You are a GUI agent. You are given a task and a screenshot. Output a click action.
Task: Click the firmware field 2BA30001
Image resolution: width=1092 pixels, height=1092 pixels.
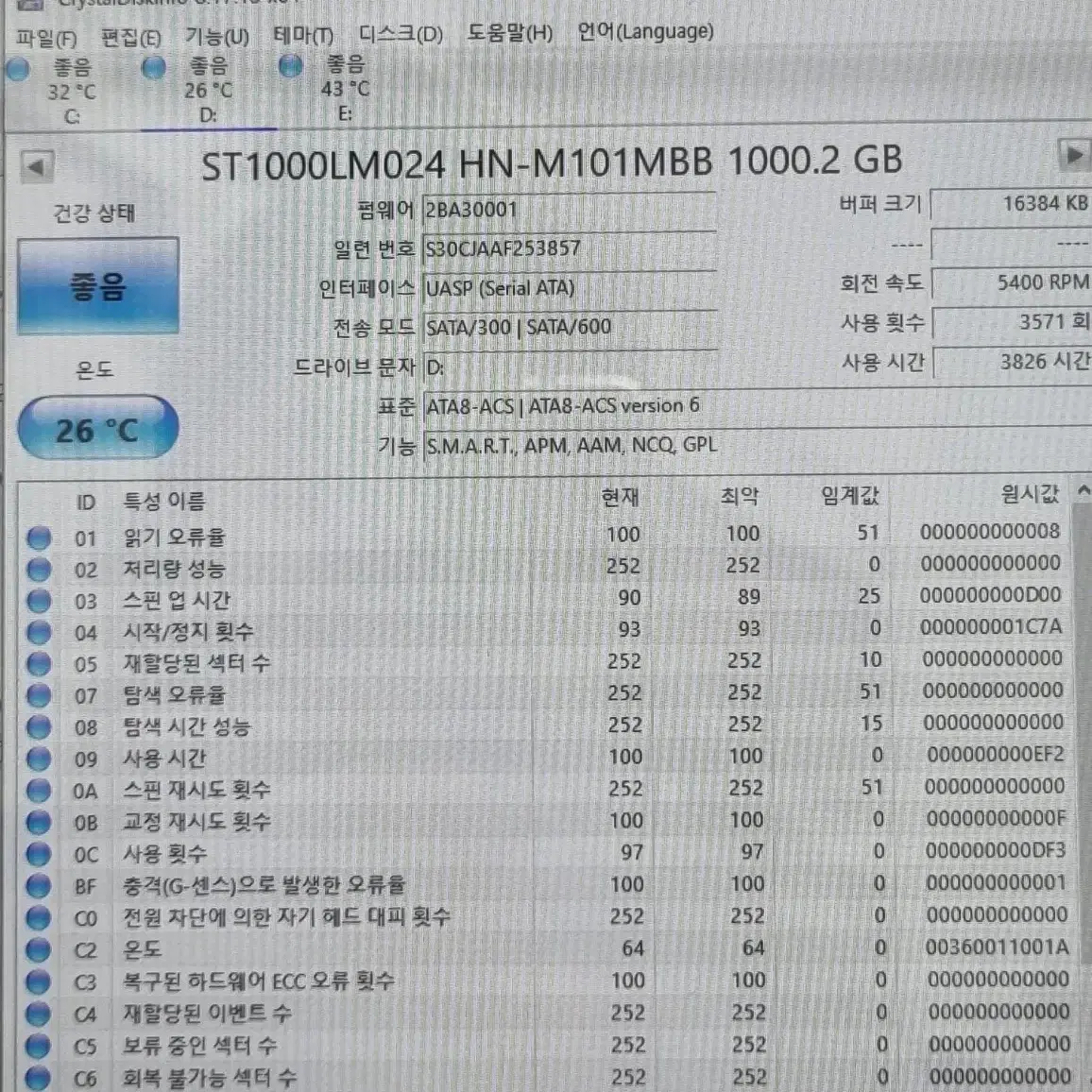pyautogui.click(x=569, y=210)
